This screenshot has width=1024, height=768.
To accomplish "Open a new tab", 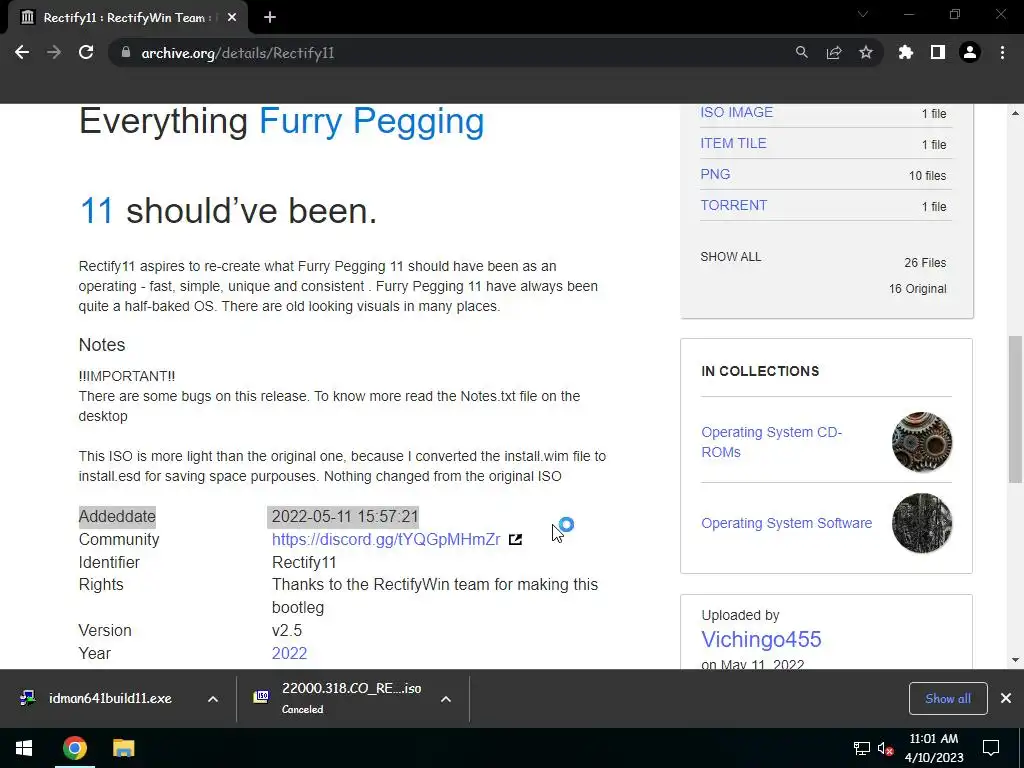I will pos(270,18).
